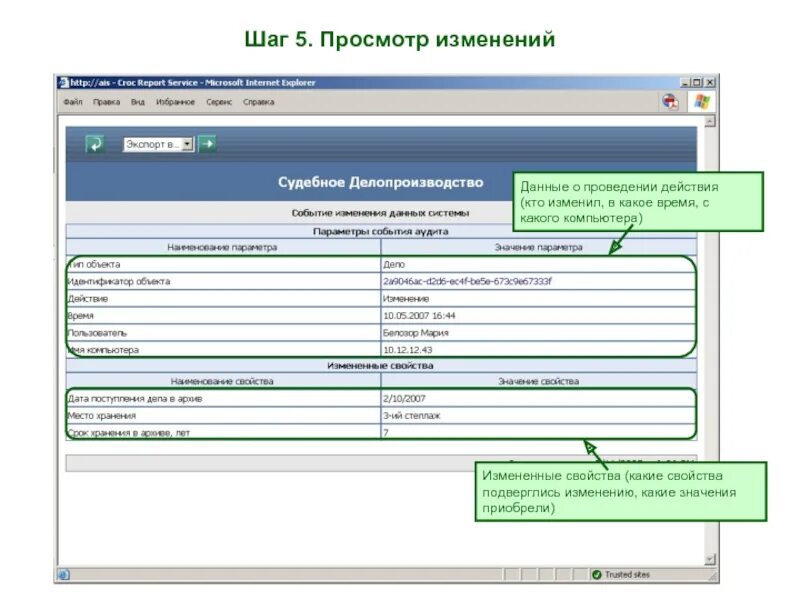
Task: Click the 'Параметры события аудита' section header
Action: [381, 231]
